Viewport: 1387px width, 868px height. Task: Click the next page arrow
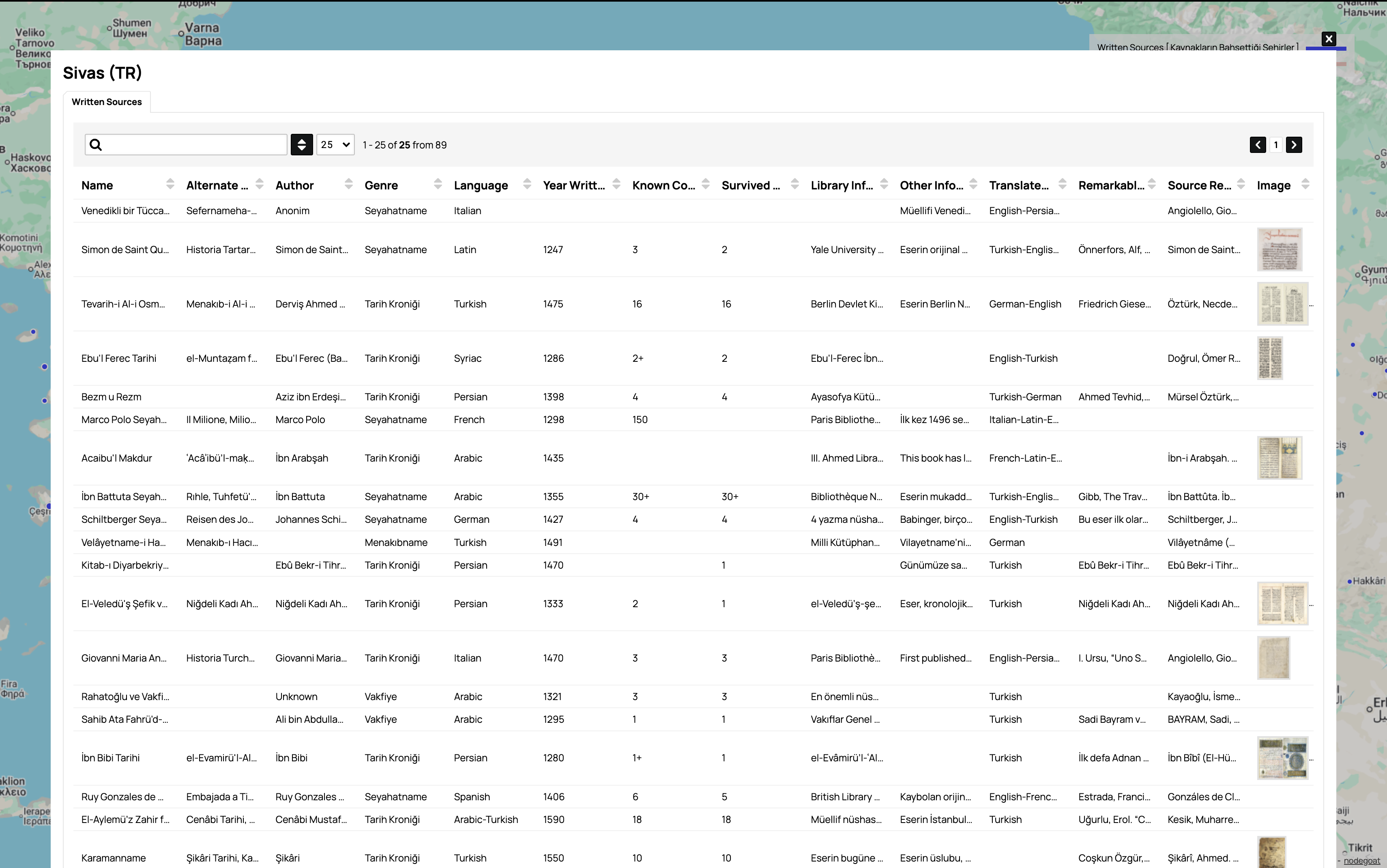tap(1295, 145)
